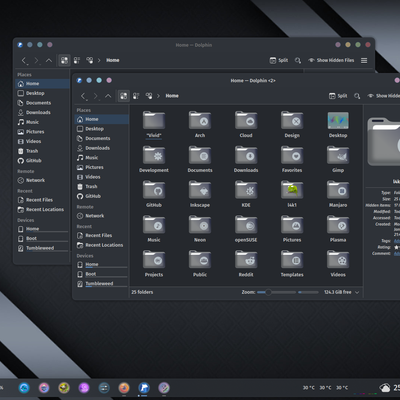This screenshot has height=400, width=400.
Task: Go back in the Dolphin <2> window
Action: (x=83, y=96)
